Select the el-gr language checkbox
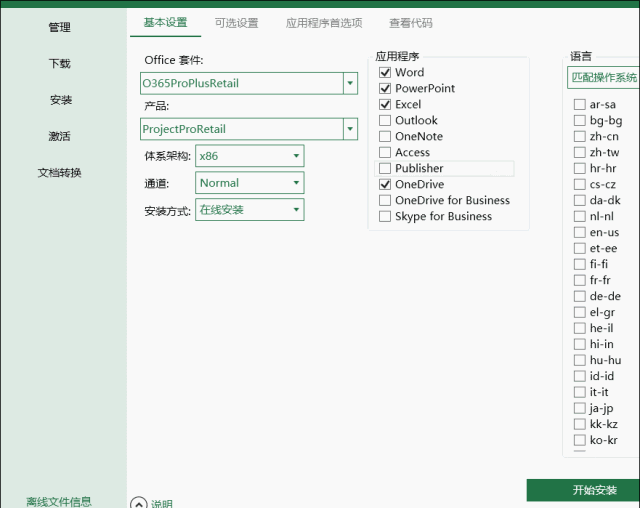This screenshot has width=640, height=508. pyautogui.click(x=580, y=312)
